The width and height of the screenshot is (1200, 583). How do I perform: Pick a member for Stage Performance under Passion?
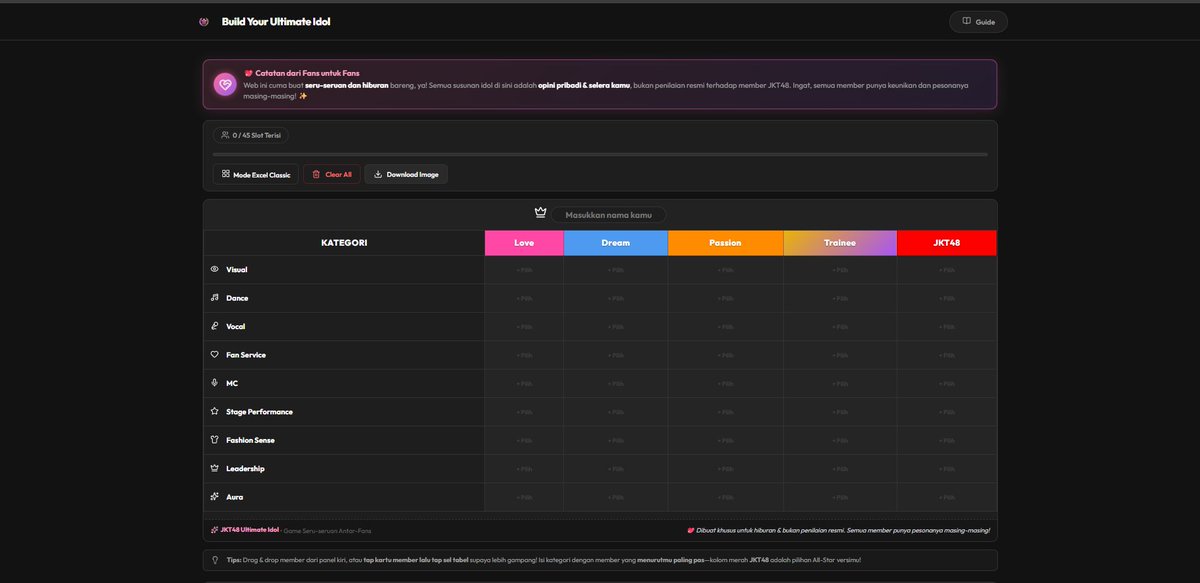(725, 412)
